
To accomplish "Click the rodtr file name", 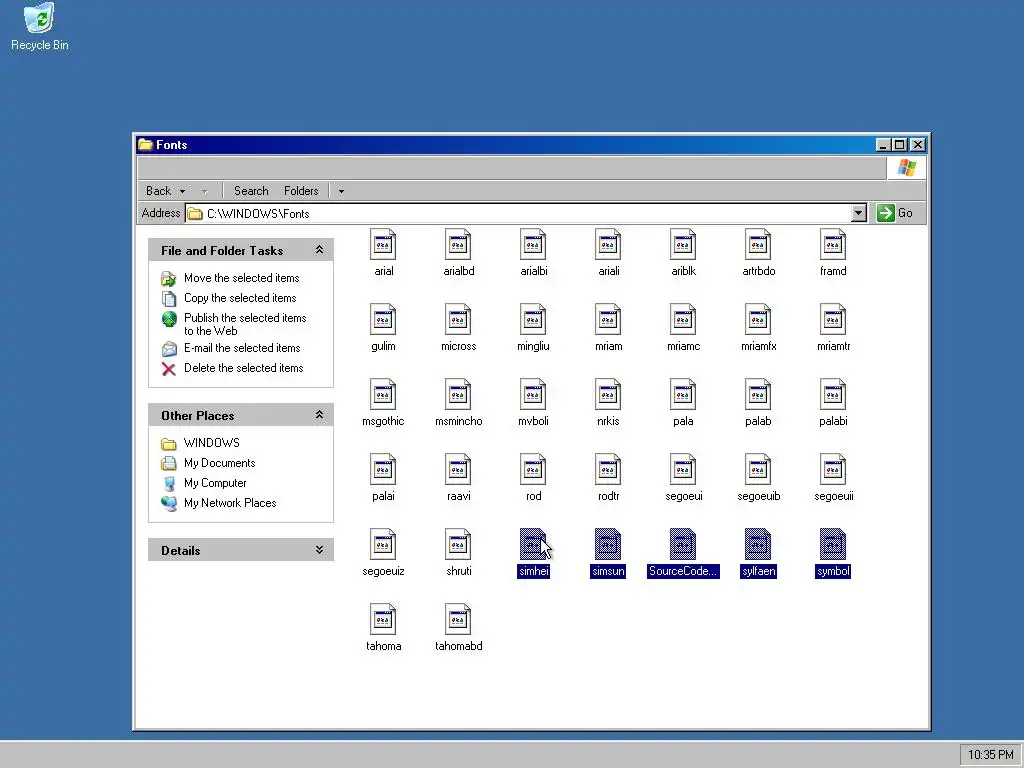I will (x=608, y=496).
